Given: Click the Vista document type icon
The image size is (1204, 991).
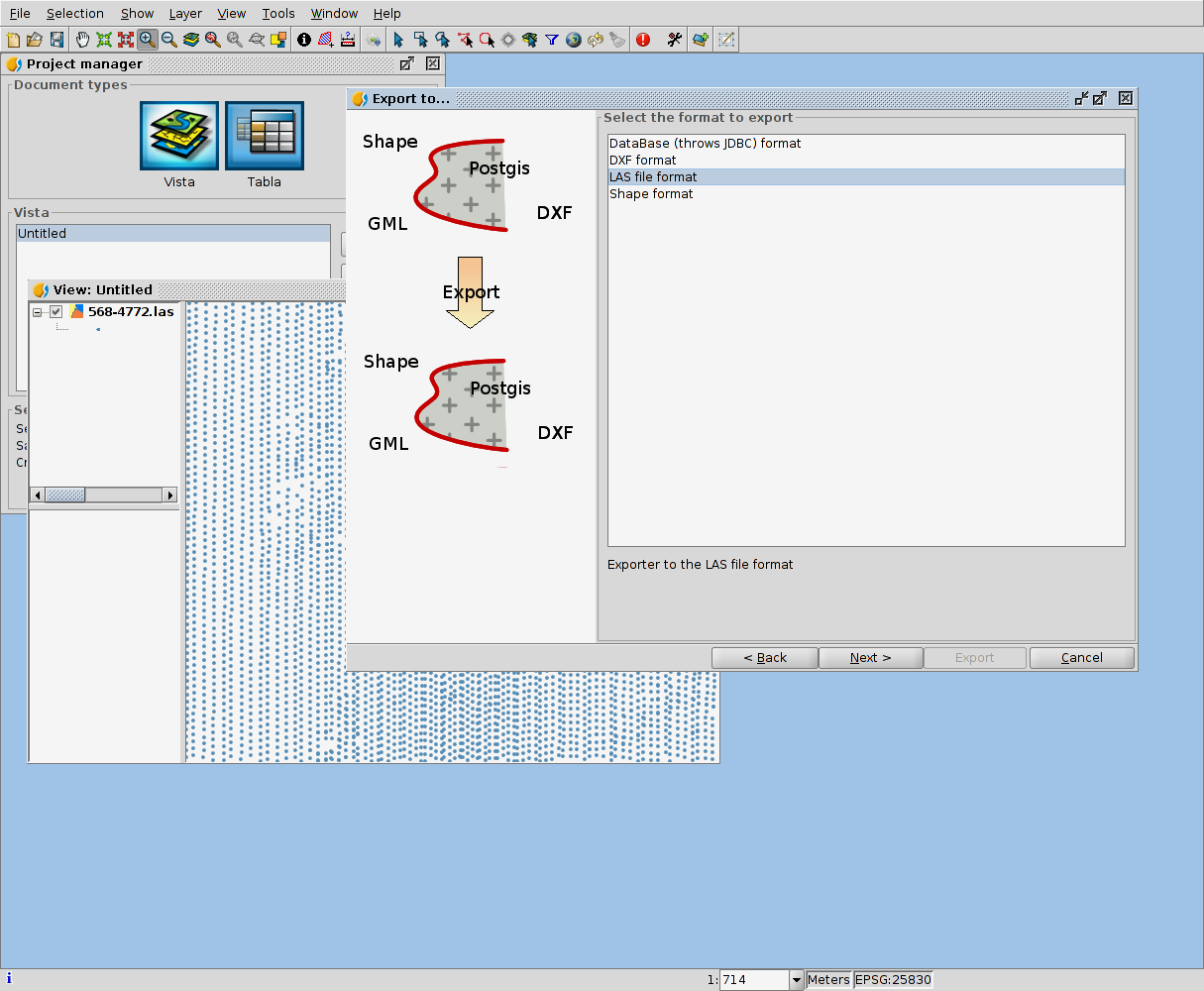Looking at the screenshot, I should tap(179, 136).
